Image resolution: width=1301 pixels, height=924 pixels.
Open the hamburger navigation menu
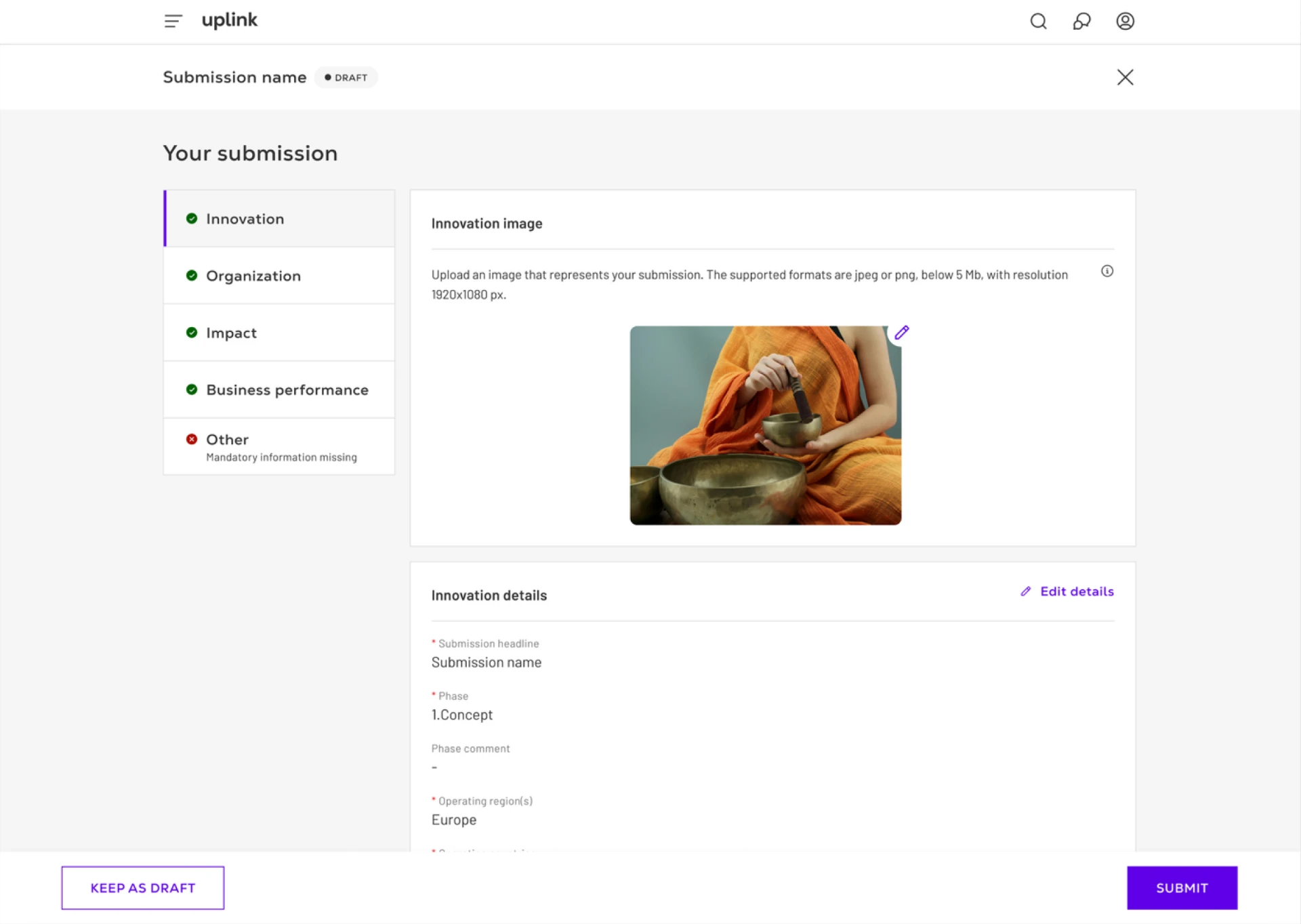coord(173,21)
